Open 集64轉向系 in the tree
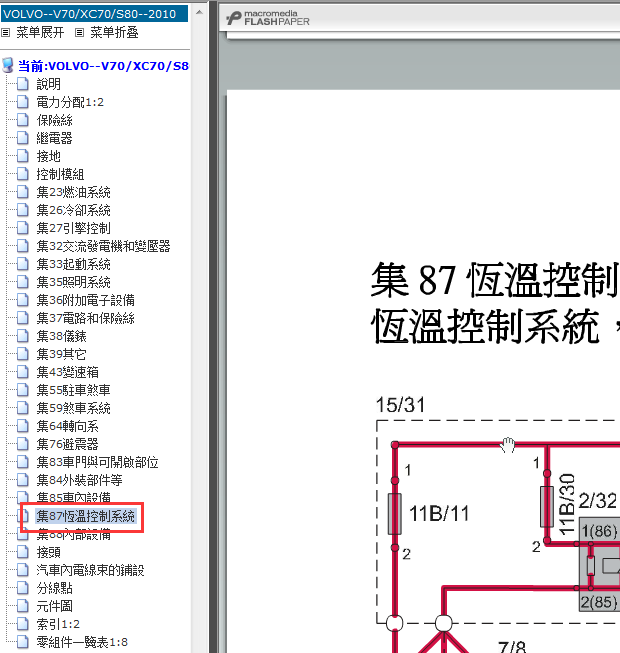Viewport: 620px width, 653px height. click(x=67, y=426)
